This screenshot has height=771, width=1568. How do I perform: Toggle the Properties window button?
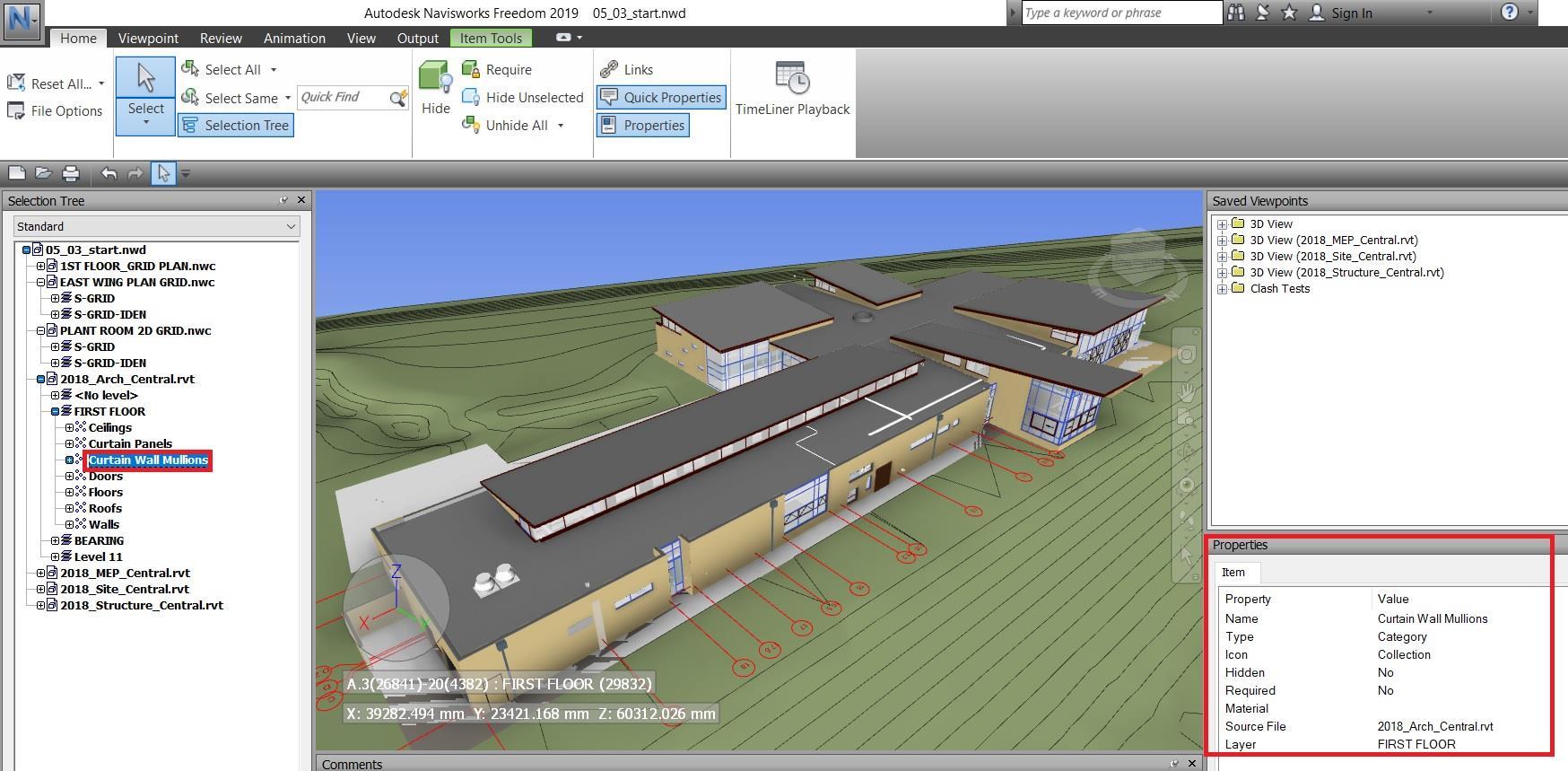coord(643,125)
